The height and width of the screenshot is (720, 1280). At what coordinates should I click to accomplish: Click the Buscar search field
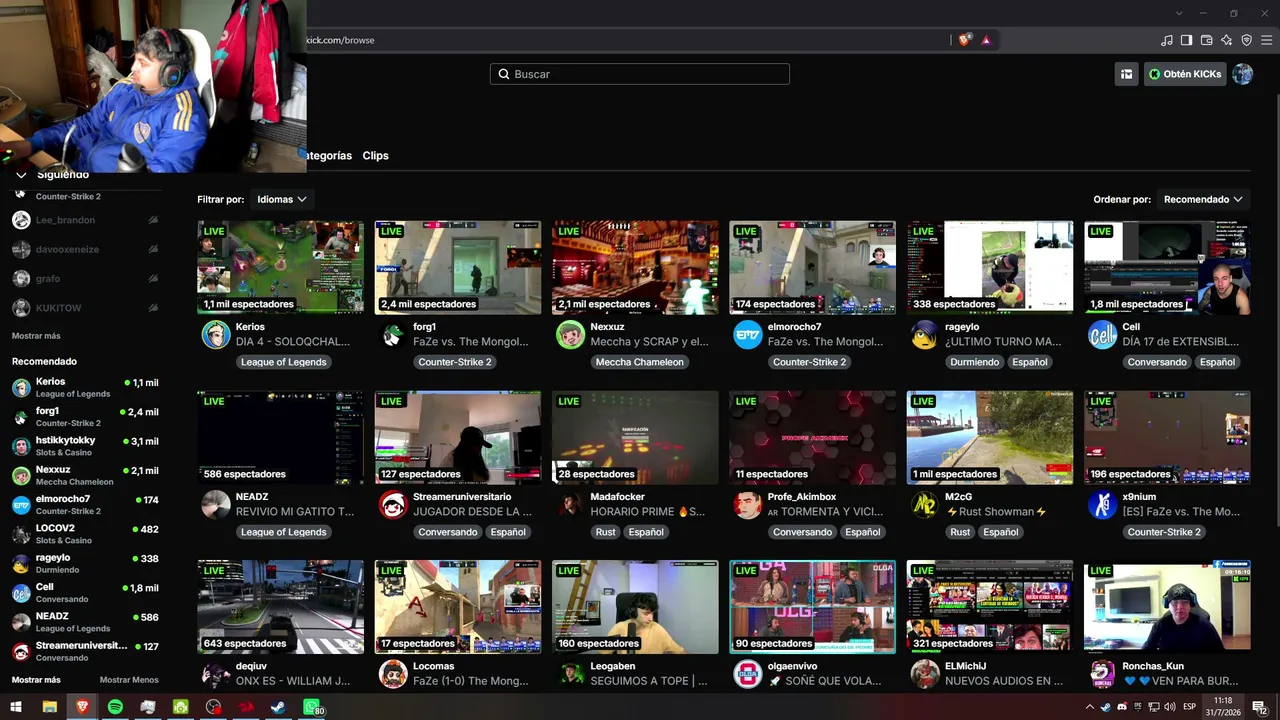(640, 74)
